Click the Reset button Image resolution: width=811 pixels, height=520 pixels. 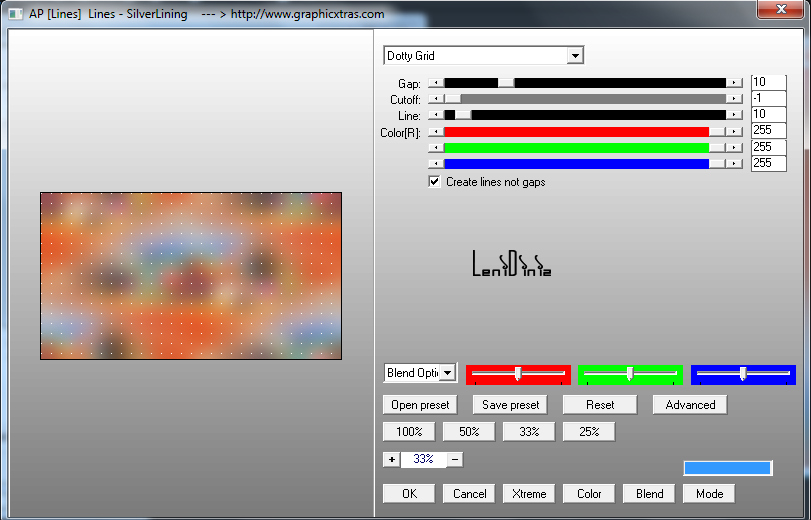point(600,405)
